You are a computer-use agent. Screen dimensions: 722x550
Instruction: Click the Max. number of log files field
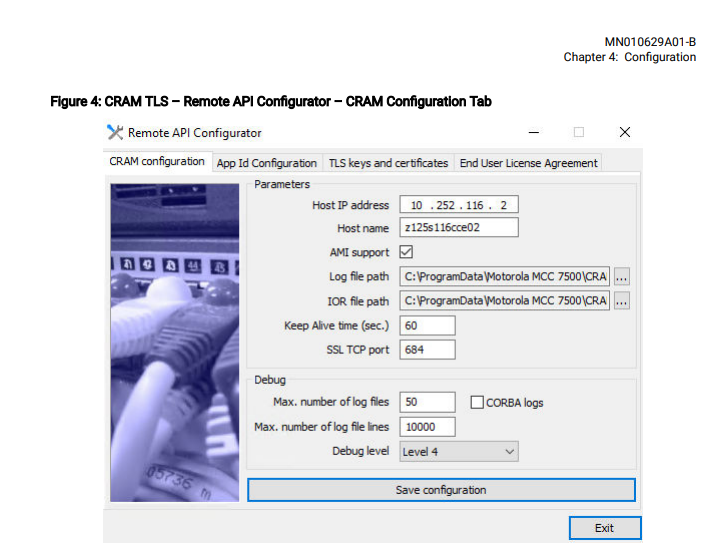coord(427,402)
